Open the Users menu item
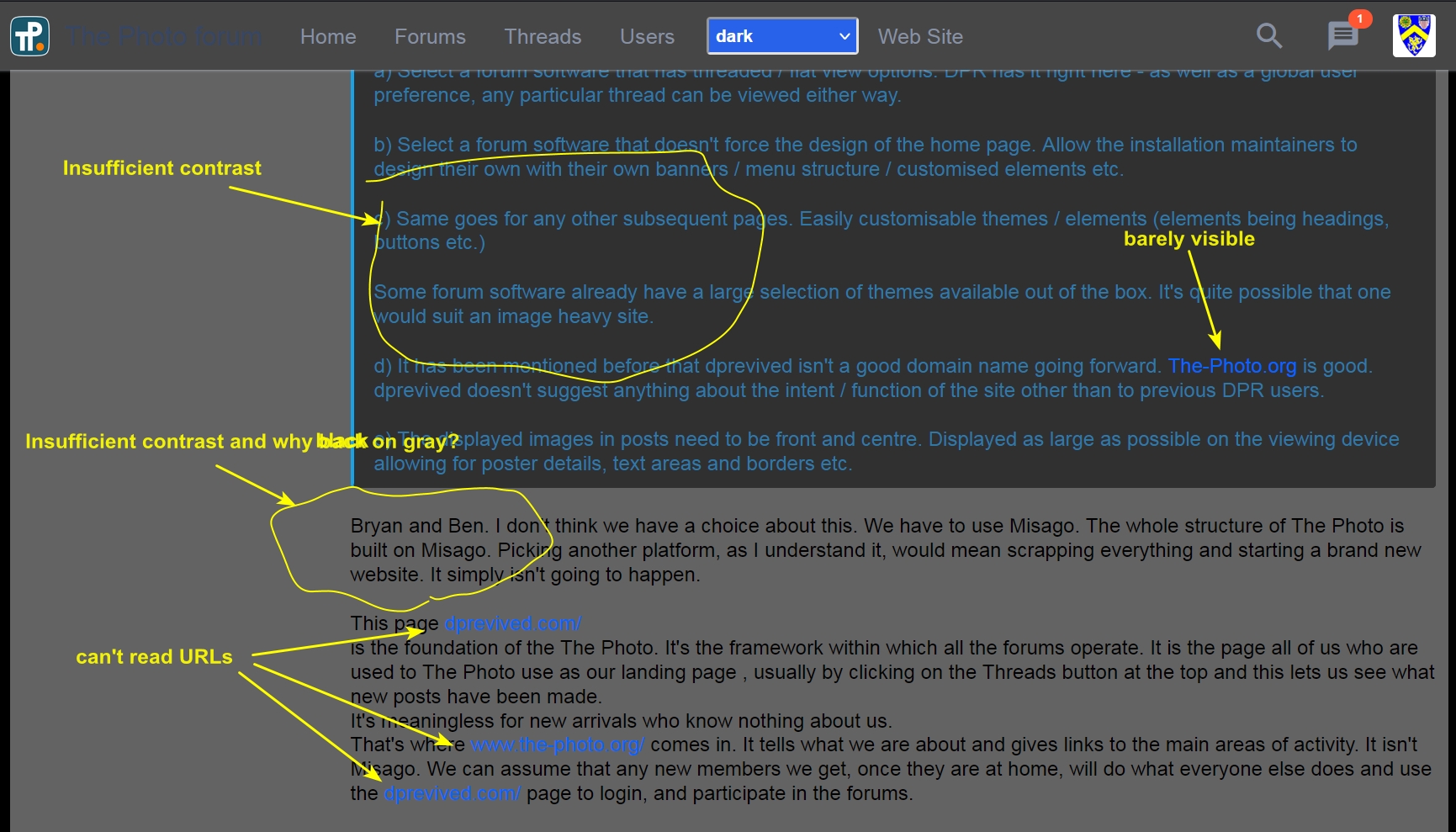 [x=647, y=36]
